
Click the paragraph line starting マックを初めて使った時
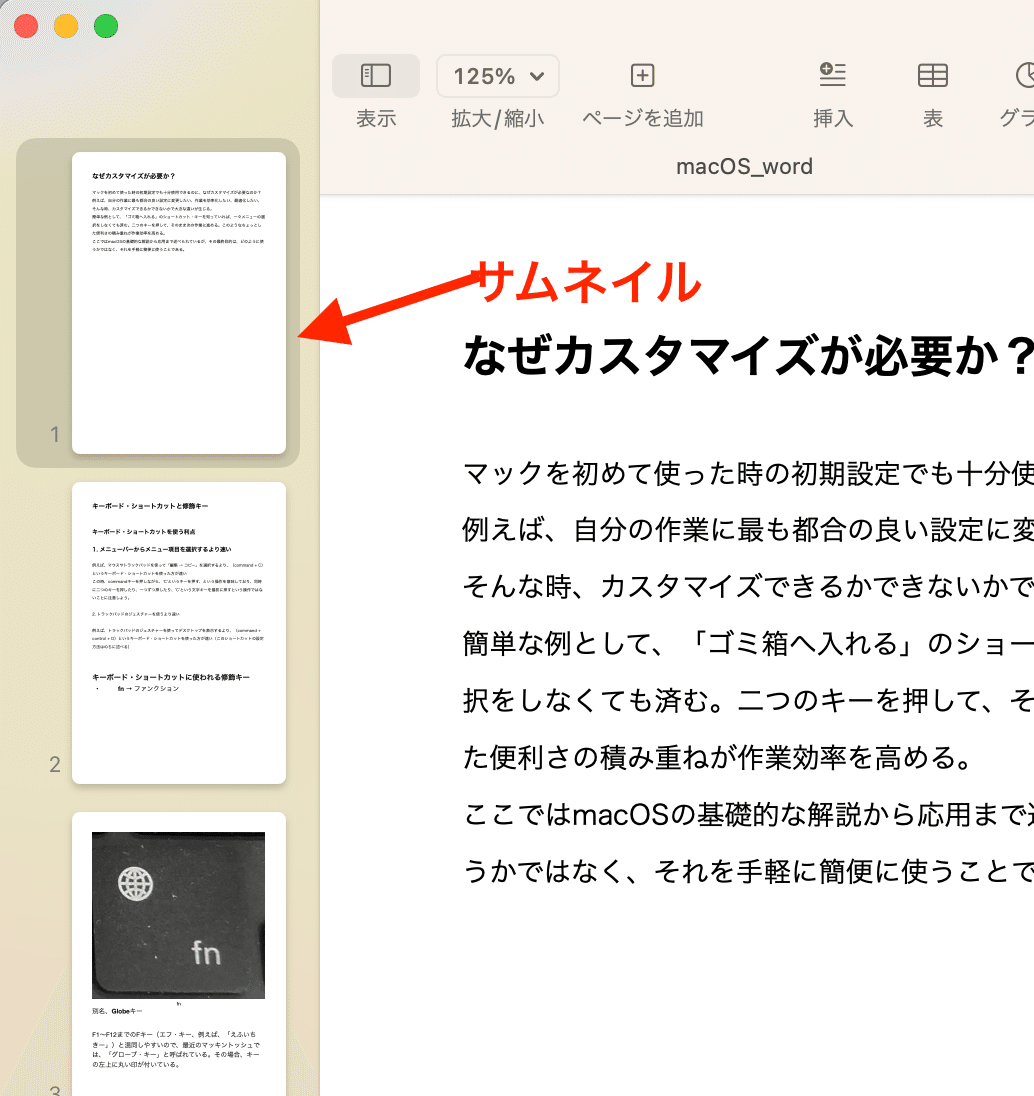[x=748, y=474]
